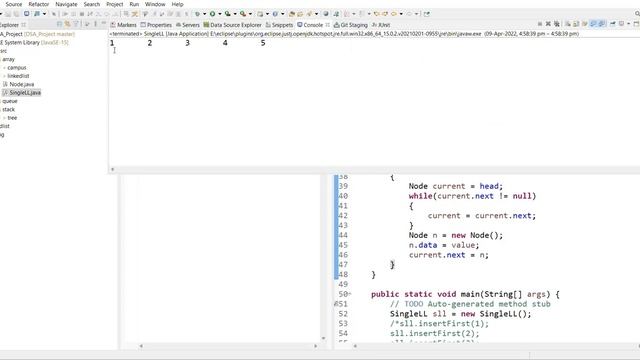Click the Last Edit Location toolbar icon
The height and width of the screenshot is (360, 640).
pos(376,14)
